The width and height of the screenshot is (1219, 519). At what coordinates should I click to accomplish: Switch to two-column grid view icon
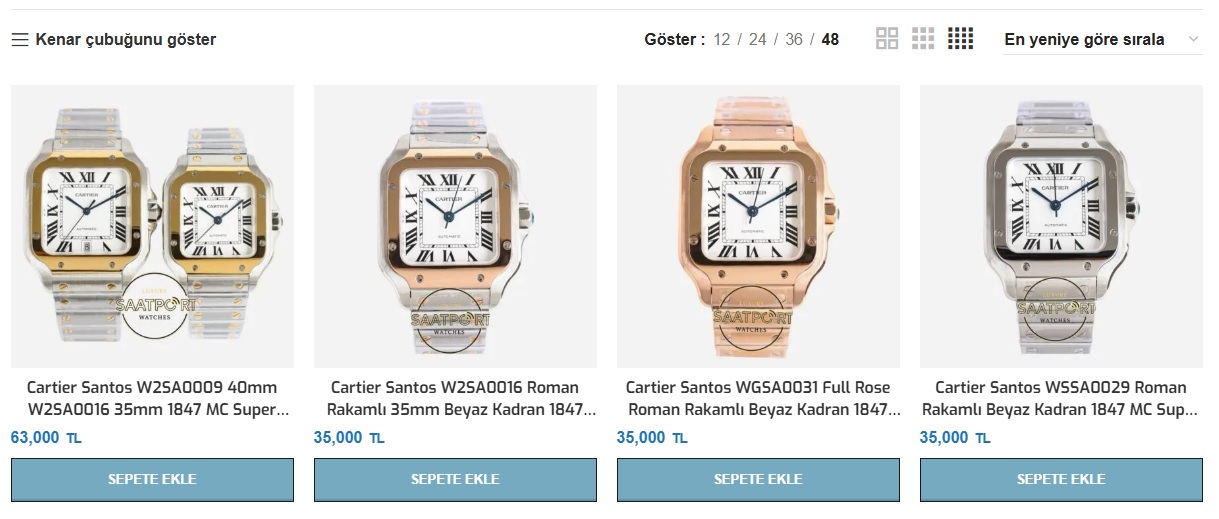pyautogui.click(x=887, y=39)
